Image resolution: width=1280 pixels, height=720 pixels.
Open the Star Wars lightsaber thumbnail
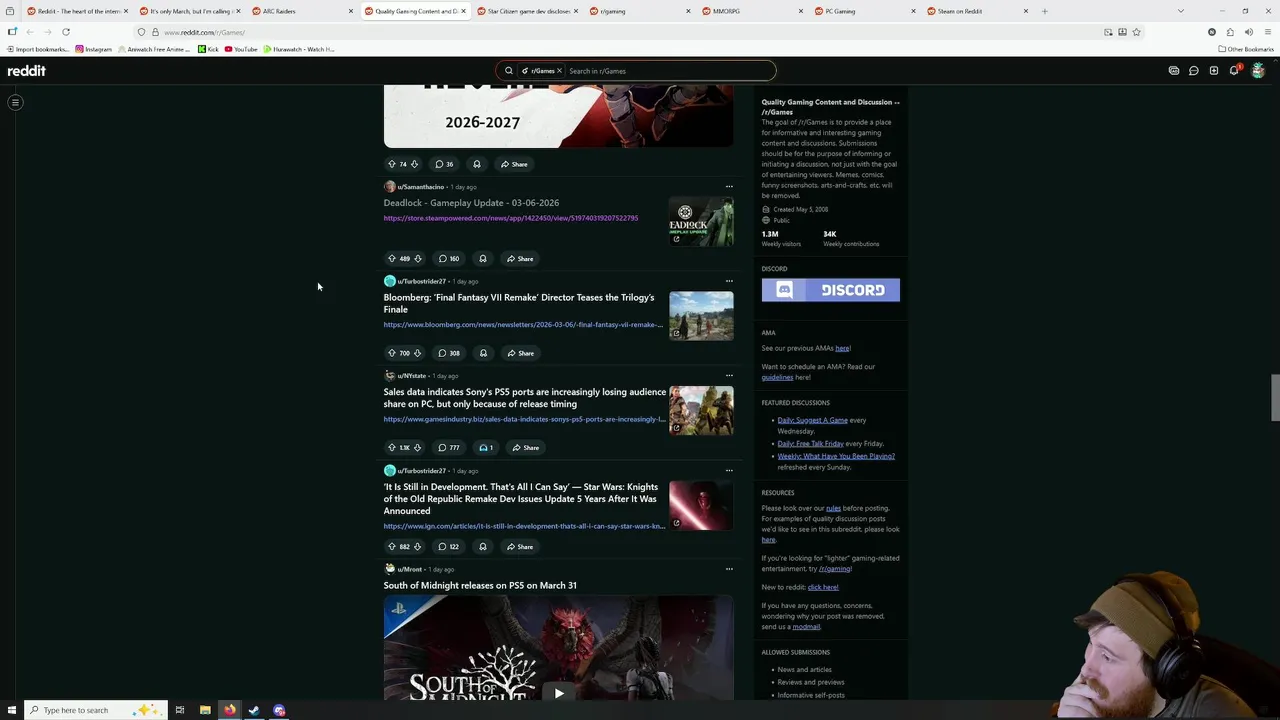pos(701,505)
